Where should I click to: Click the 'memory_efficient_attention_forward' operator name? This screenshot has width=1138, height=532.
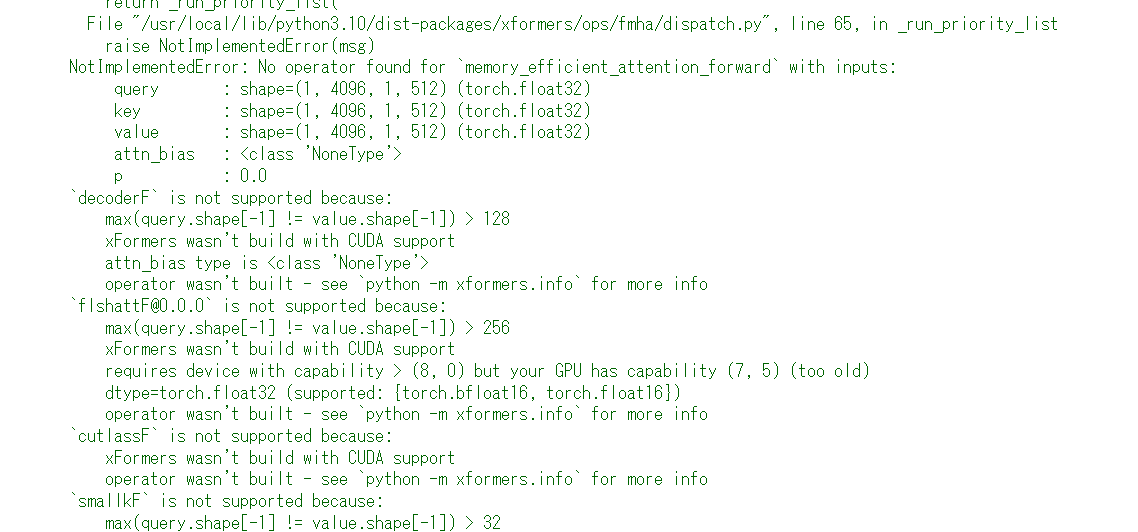pyautogui.click(x=618, y=67)
